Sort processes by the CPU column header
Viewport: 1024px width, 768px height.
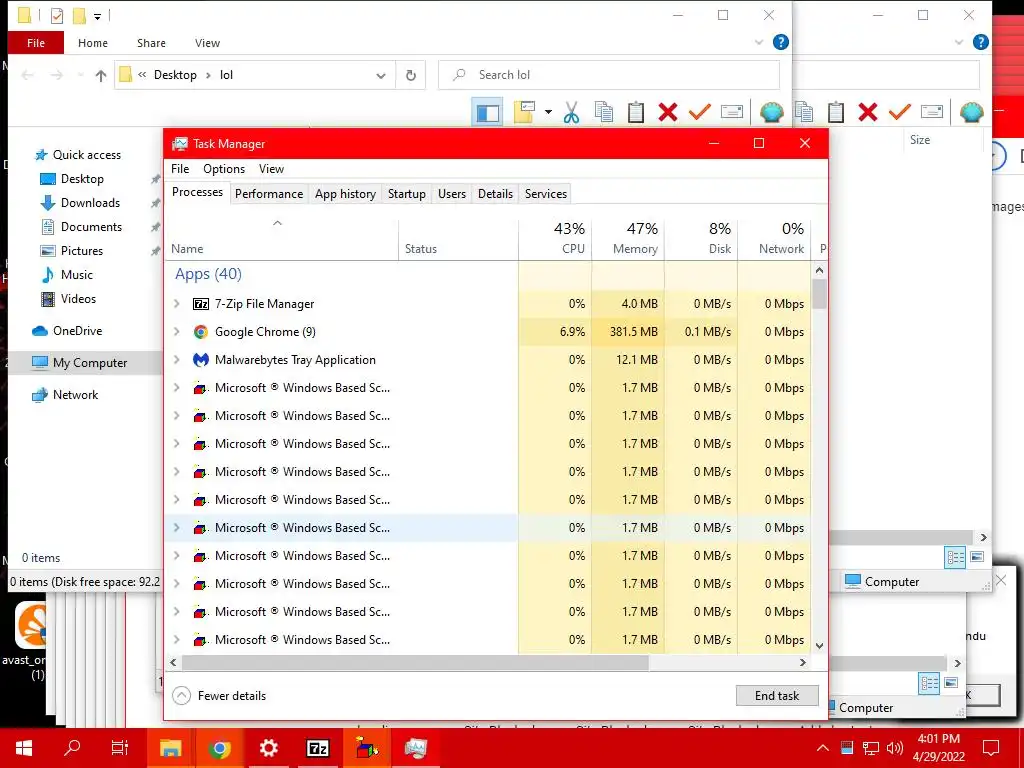tap(555, 238)
